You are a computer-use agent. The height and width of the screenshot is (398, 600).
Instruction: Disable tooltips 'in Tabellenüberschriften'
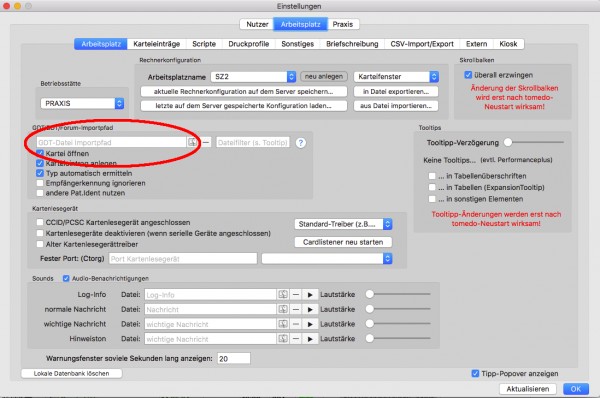click(432, 176)
